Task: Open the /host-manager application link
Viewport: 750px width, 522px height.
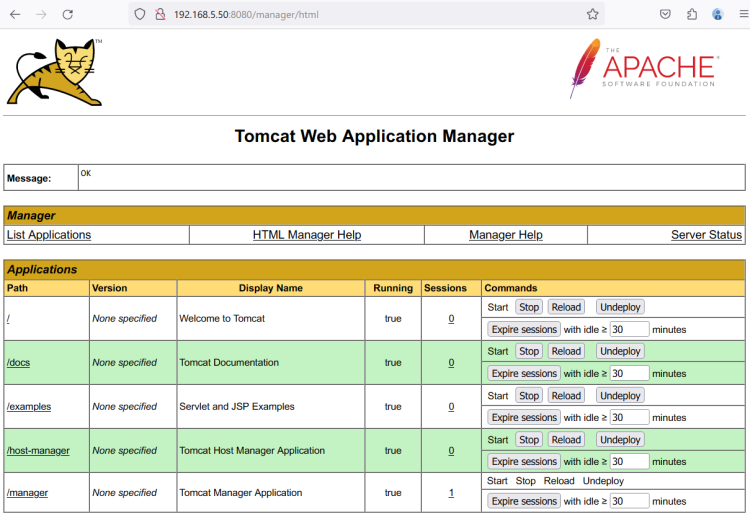Action: [x=38, y=451]
